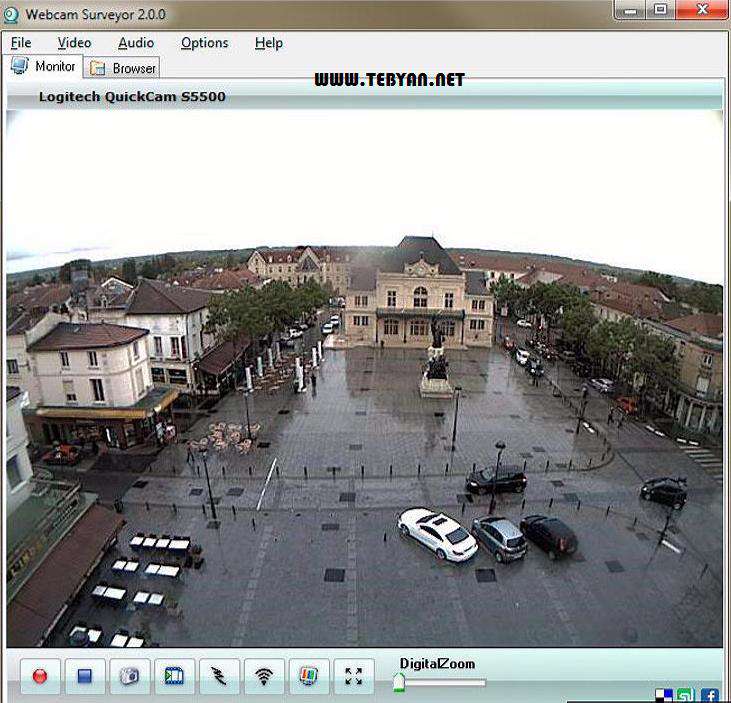The width and height of the screenshot is (731, 703).
Task: Toggle motion detection lightning icon
Action: [x=219, y=676]
